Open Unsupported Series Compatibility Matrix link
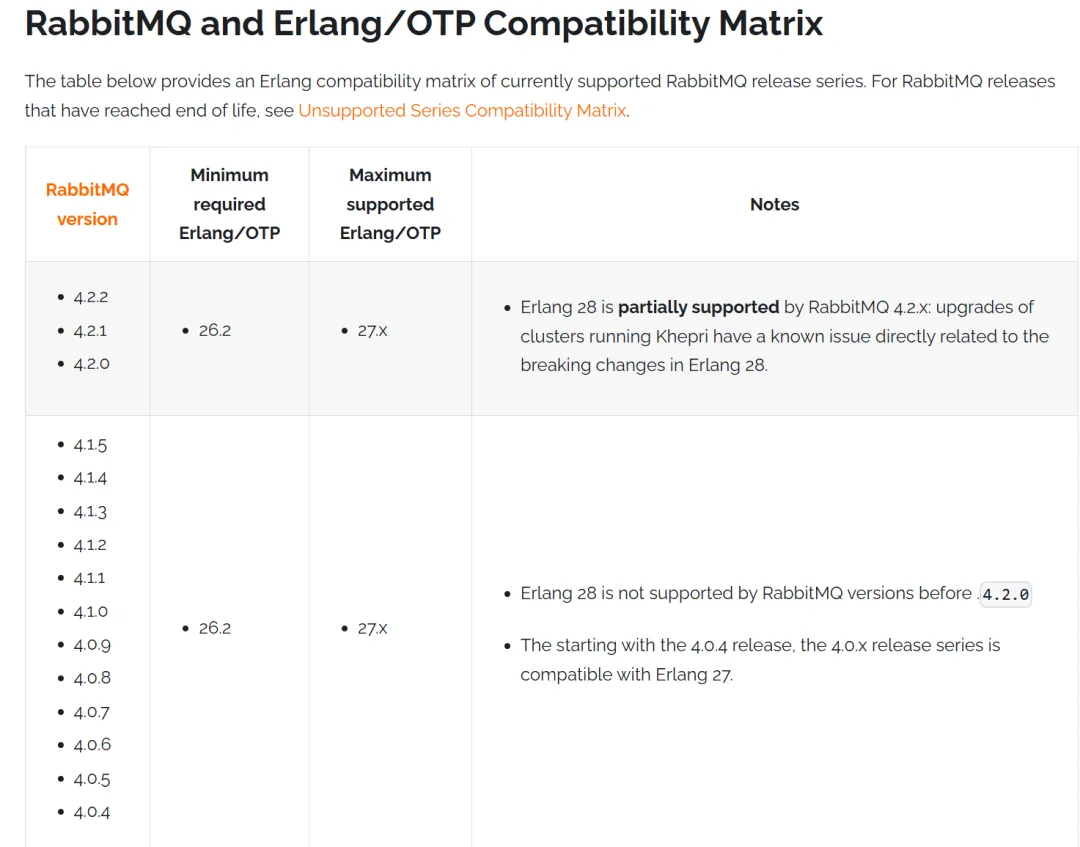This screenshot has height=847, width=1080. coord(462,110)
